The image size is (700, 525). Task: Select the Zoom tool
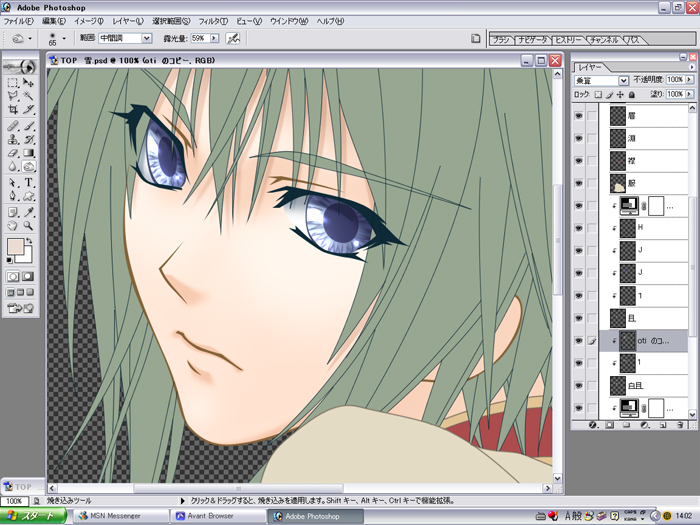click(x=28, y=225)
